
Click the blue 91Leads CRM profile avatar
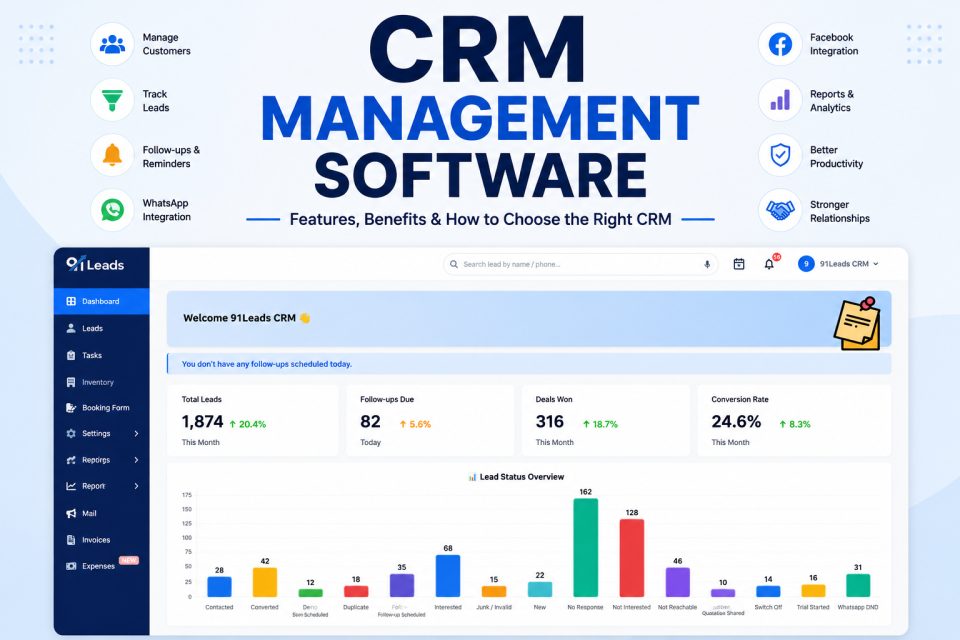(x=806, y=264)
